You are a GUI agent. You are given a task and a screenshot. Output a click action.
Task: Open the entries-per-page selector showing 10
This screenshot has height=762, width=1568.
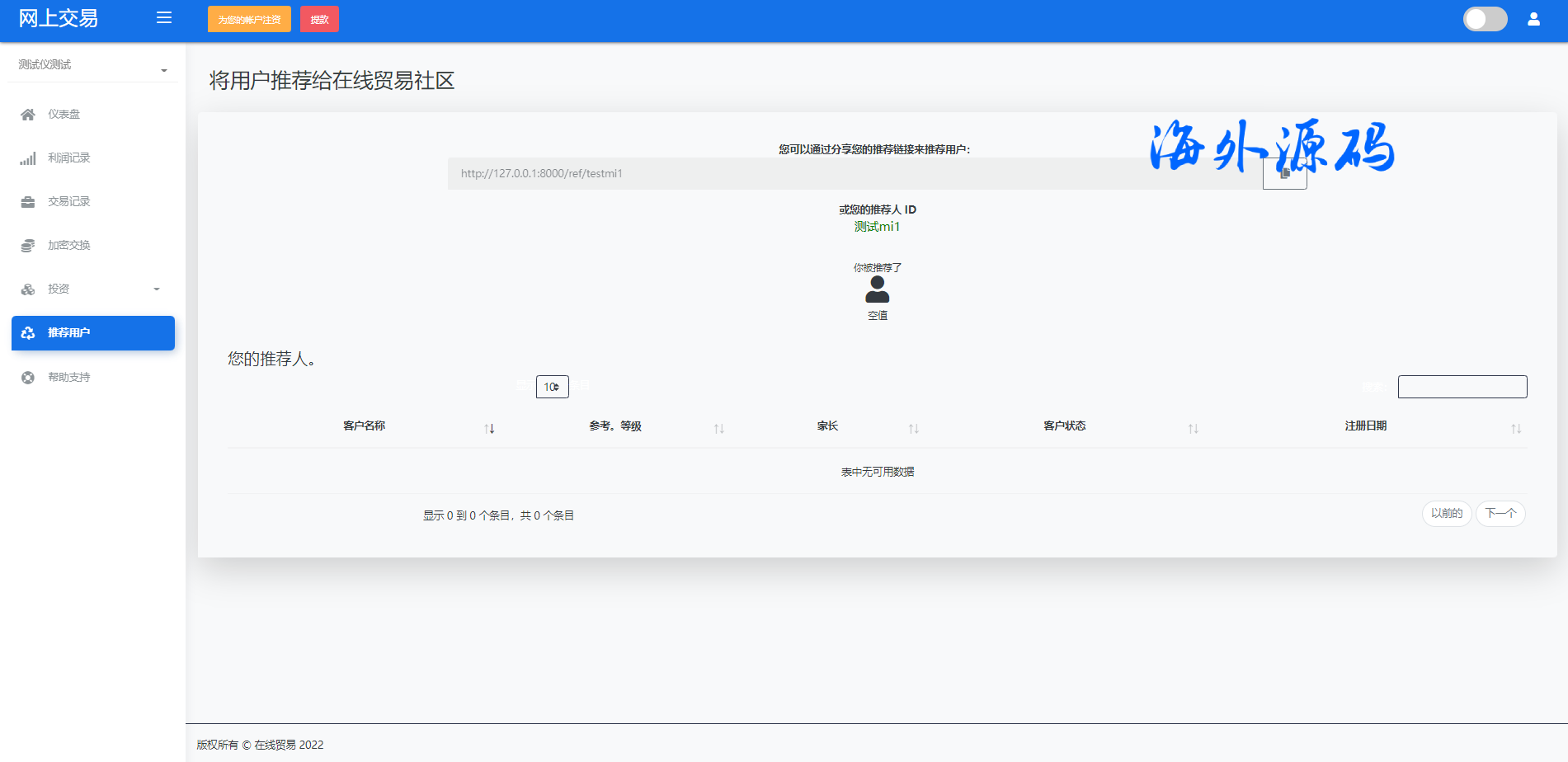click(x=552, y=387)
